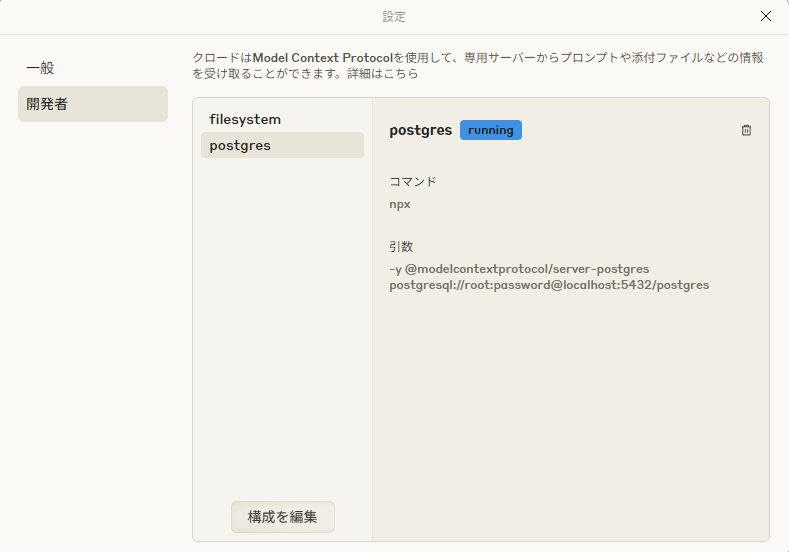Click the postgres heading in detail panel
Image resolution: width=789 pixels, height=552 pixels.
(420, 130)
